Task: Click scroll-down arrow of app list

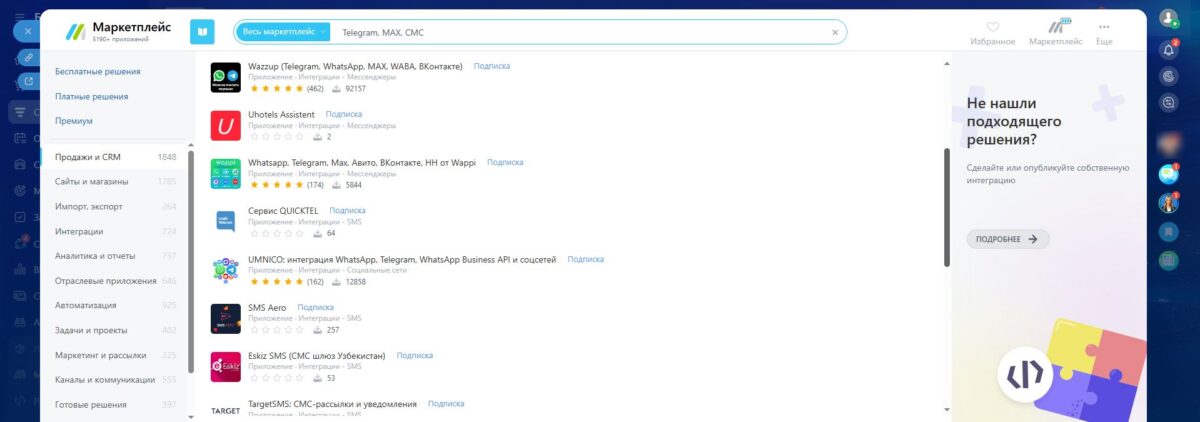Action: 946,410
